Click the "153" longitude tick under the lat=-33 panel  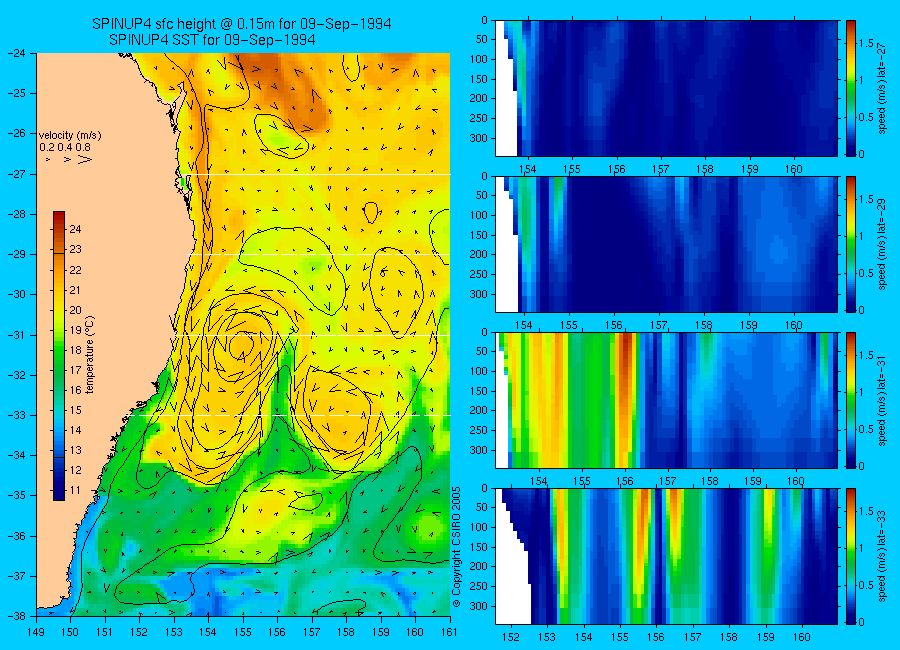pyautogui.click(x=546, y=637)
